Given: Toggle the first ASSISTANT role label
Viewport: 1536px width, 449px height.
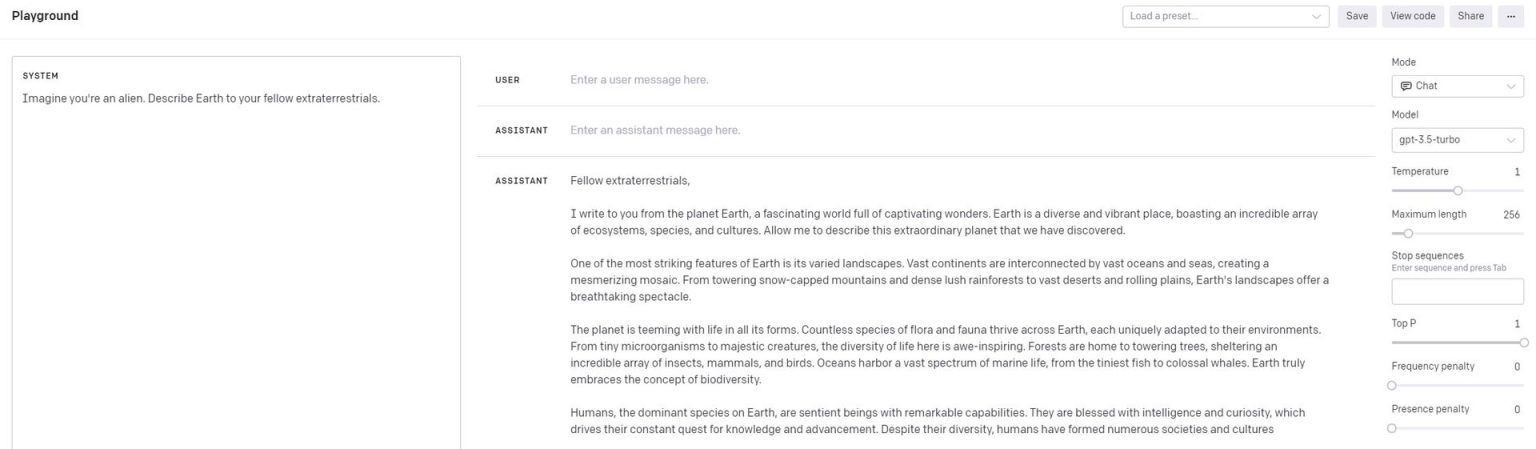Looking at the screenshot, I should click(x=521, y=130).
